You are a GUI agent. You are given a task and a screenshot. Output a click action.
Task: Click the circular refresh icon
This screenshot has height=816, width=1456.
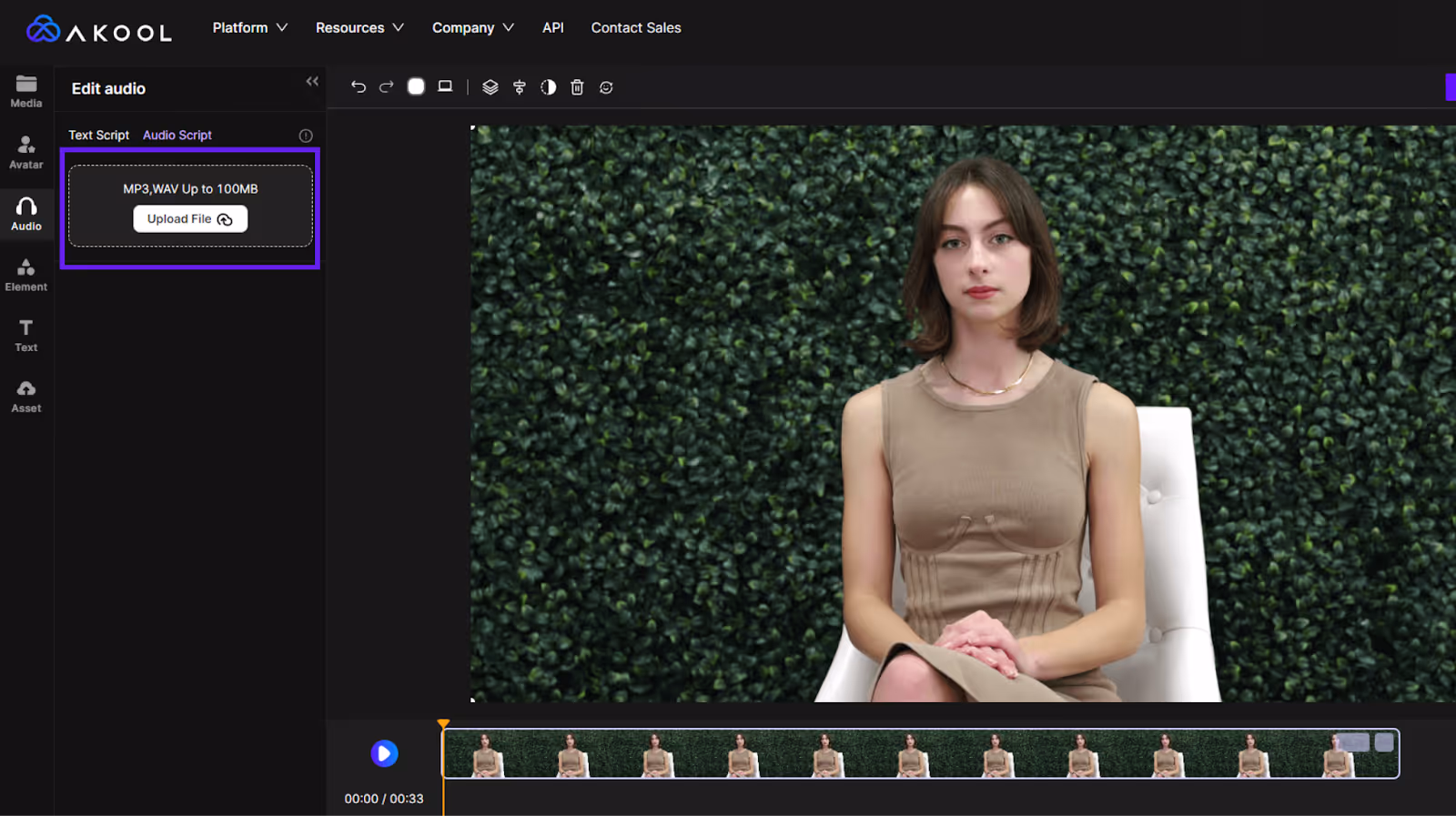tap(606, 87)
